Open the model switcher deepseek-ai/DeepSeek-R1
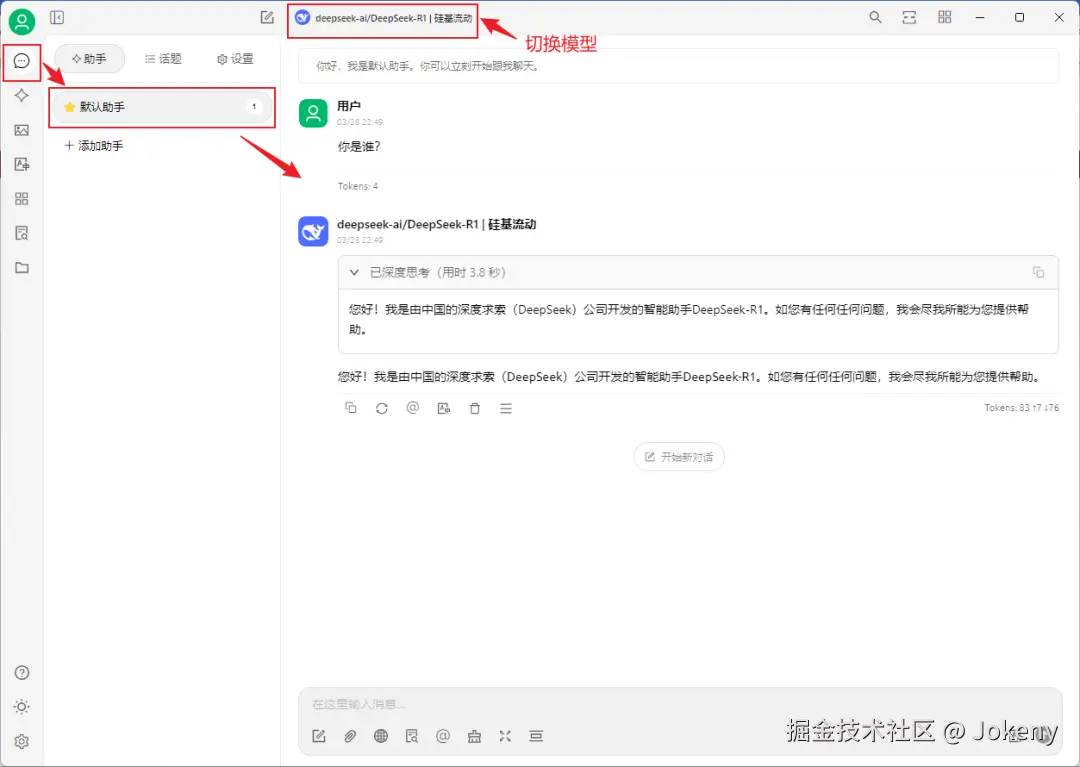 384,19
